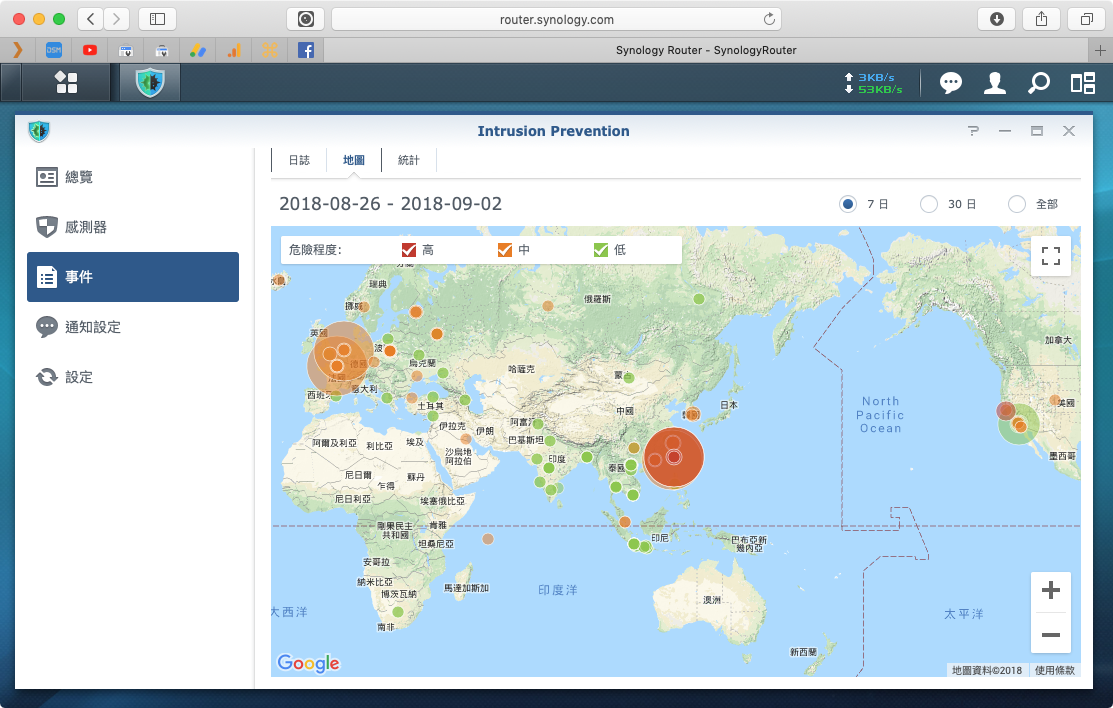This screenshot has height=708, width=1113.
Task: Click the large red event circle near Taiwan
Action: click(674, 458)
